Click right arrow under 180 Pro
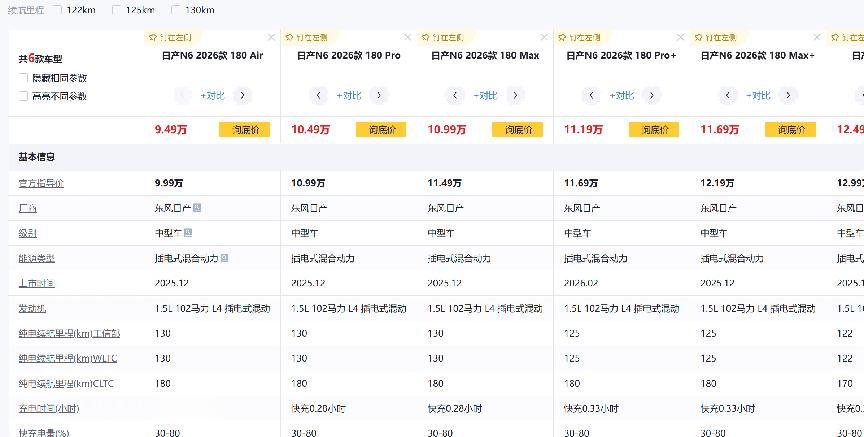Viewport: 864px width, 437px height. click(x=379, y=95)
